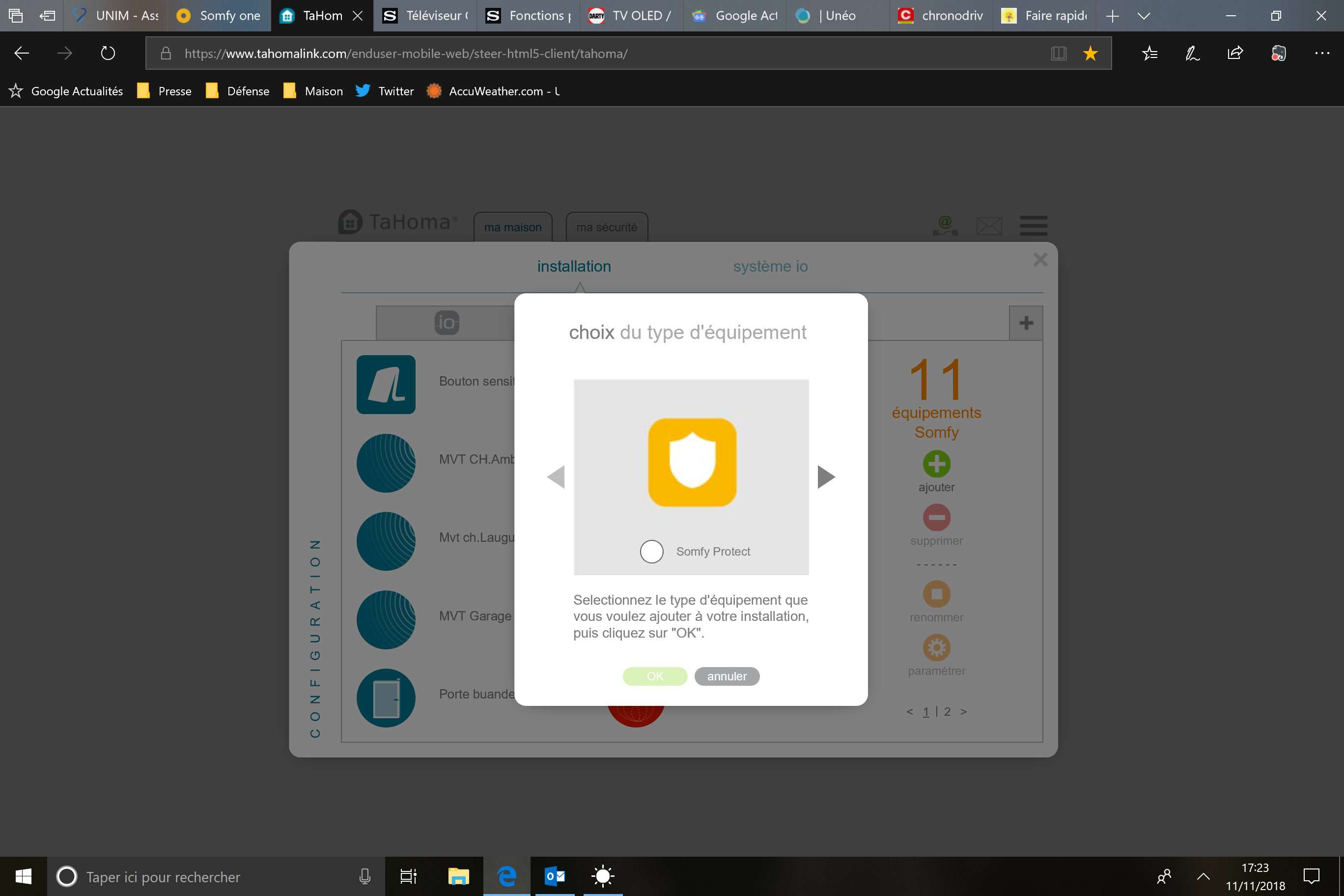The height and width of the screenshot is (896, 1344).
Task: Click the right arrow for next equipment type
Action: 826,476
